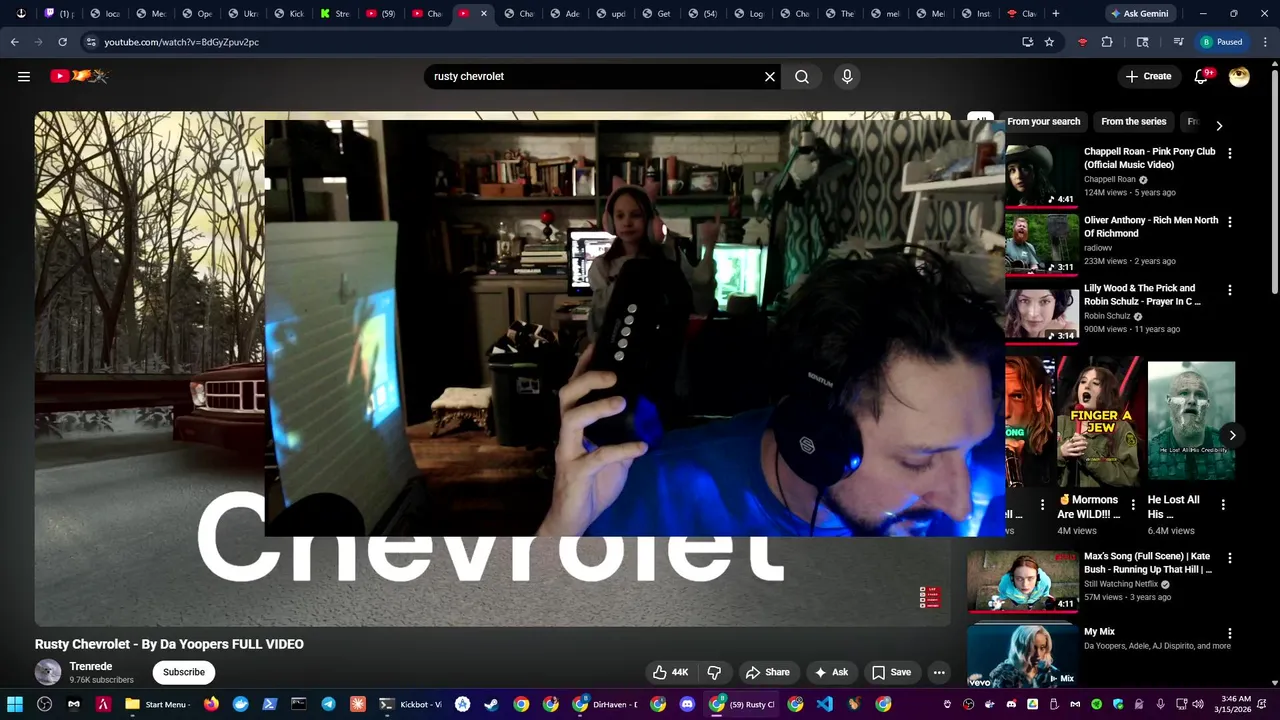Click the address bar URL
The height and width of the screenshot is (720, 1280).
pyautogui.click(x=181, y=42)
